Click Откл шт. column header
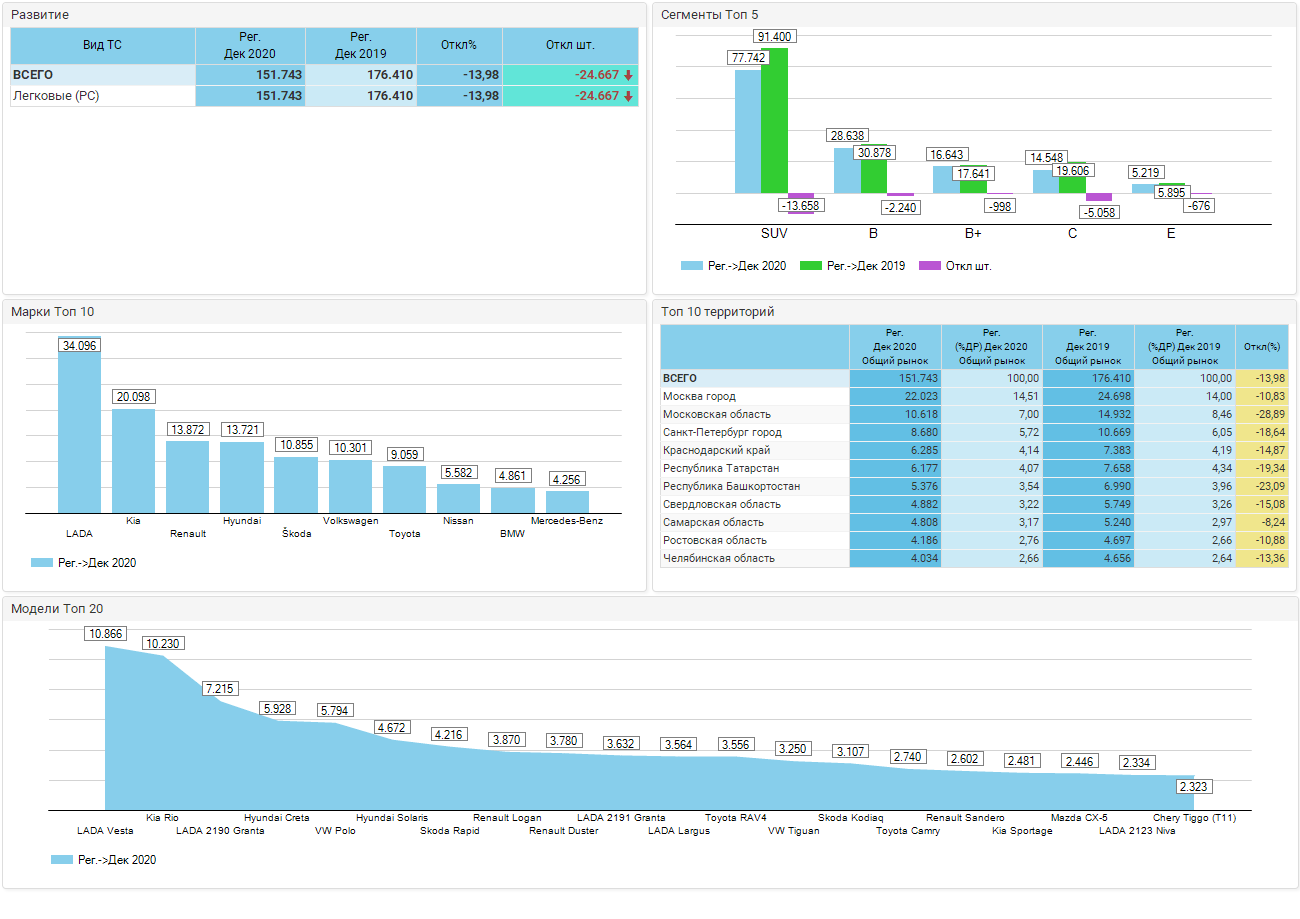The height and width of the screenshot is (919, 1300). [570, 46]
